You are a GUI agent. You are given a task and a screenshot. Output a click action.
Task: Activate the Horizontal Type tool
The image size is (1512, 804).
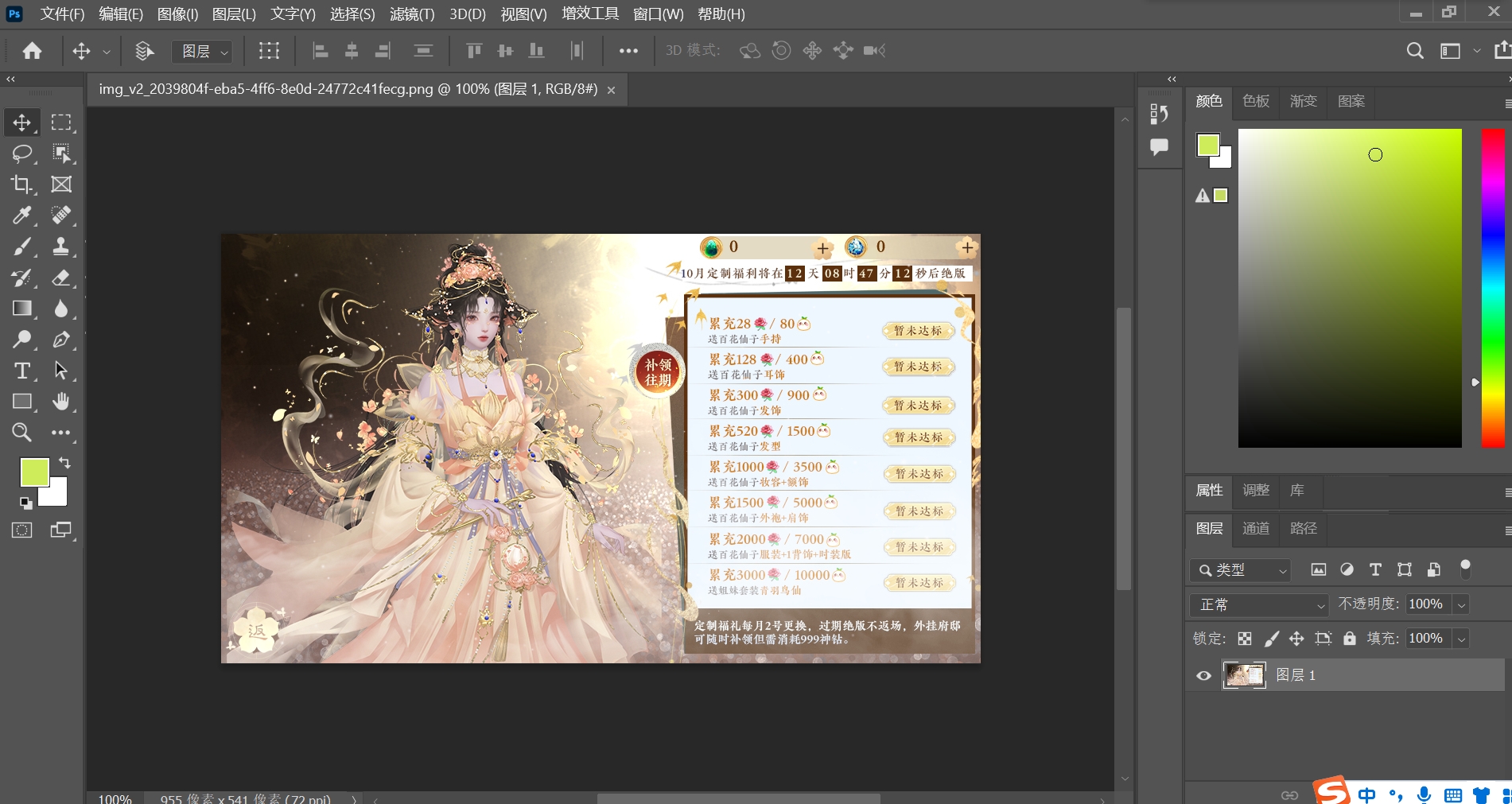click(21, 371)
